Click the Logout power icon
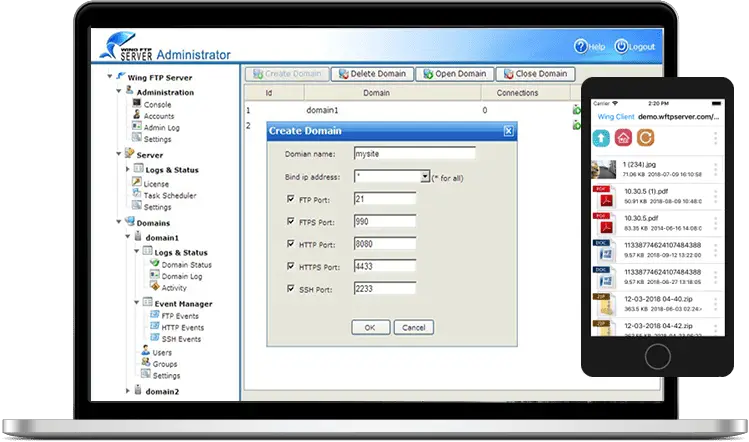749x442 pixels. [x=621, y=46]
